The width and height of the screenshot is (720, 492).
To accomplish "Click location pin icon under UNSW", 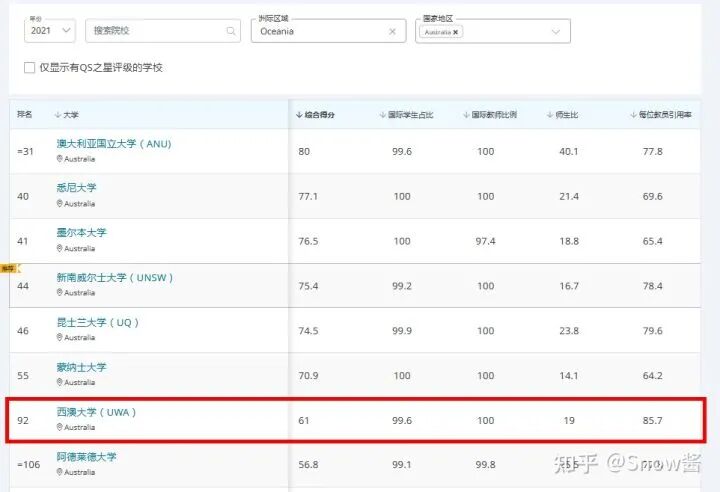I will [x=59, y=292].
